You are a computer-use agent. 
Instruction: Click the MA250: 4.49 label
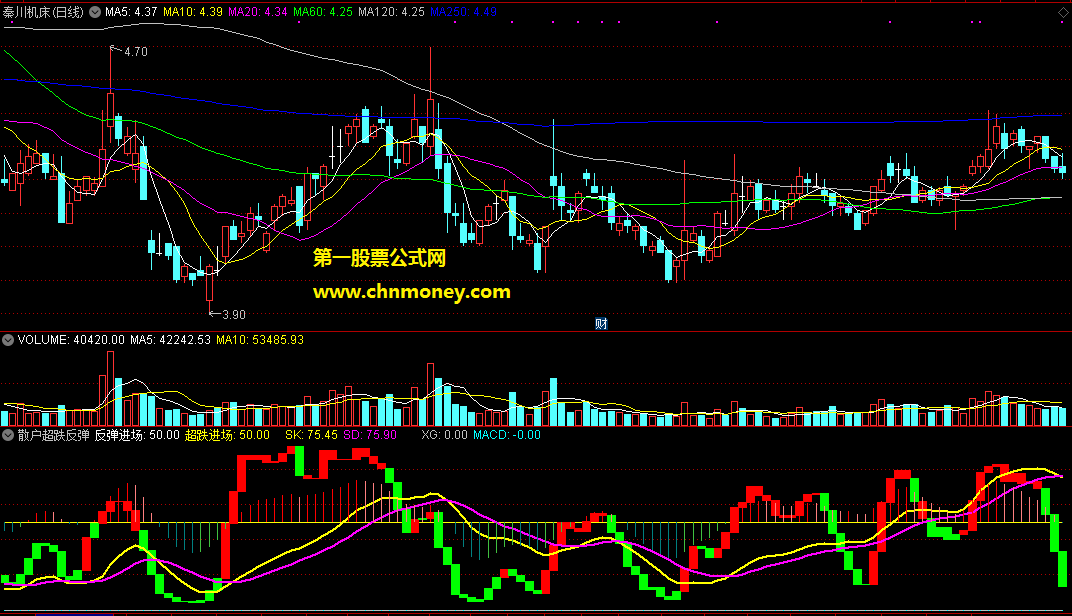tap(464, 12)
